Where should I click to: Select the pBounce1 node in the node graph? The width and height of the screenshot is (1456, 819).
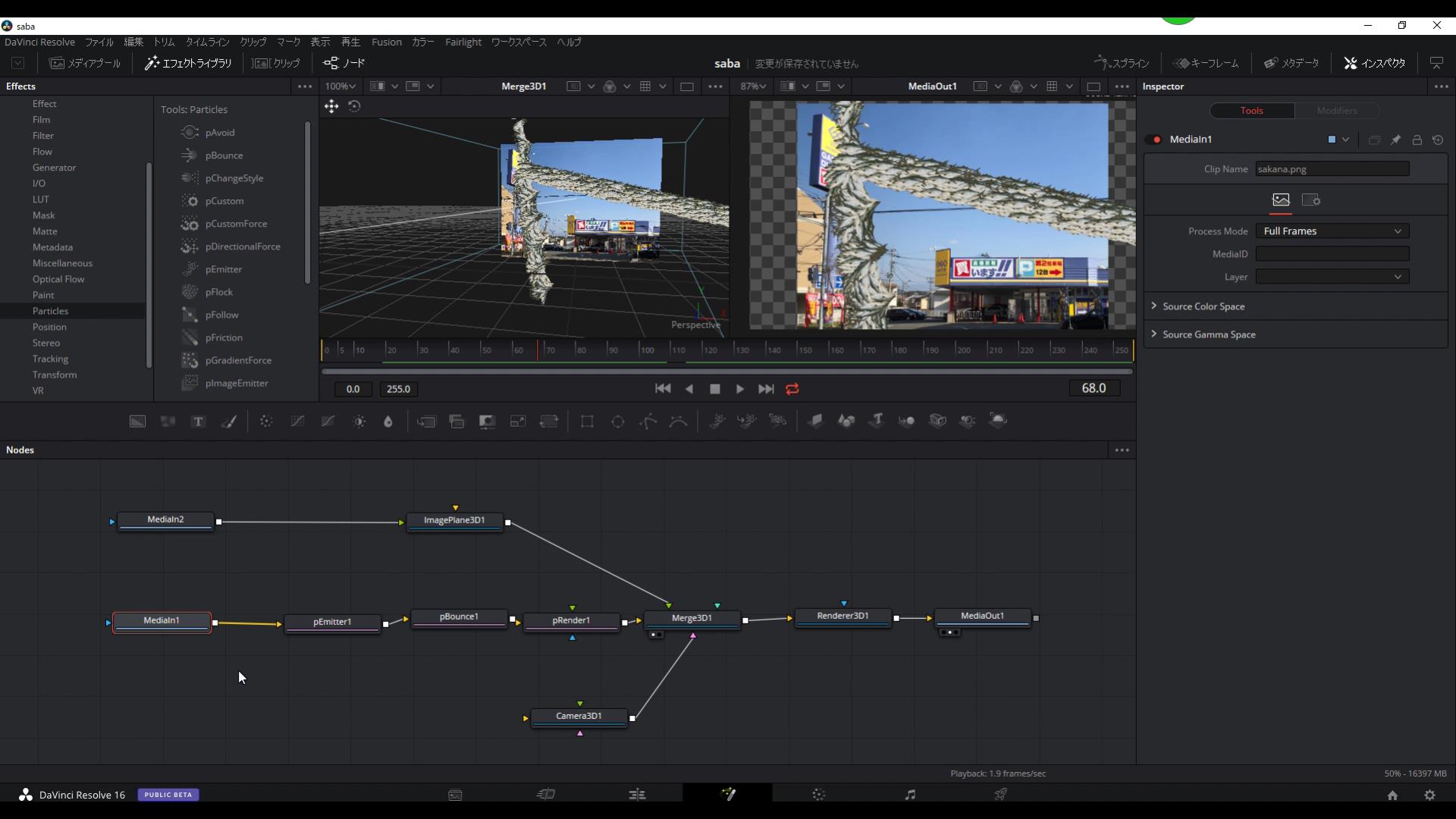pyautogui.click(x=458, y=617)
